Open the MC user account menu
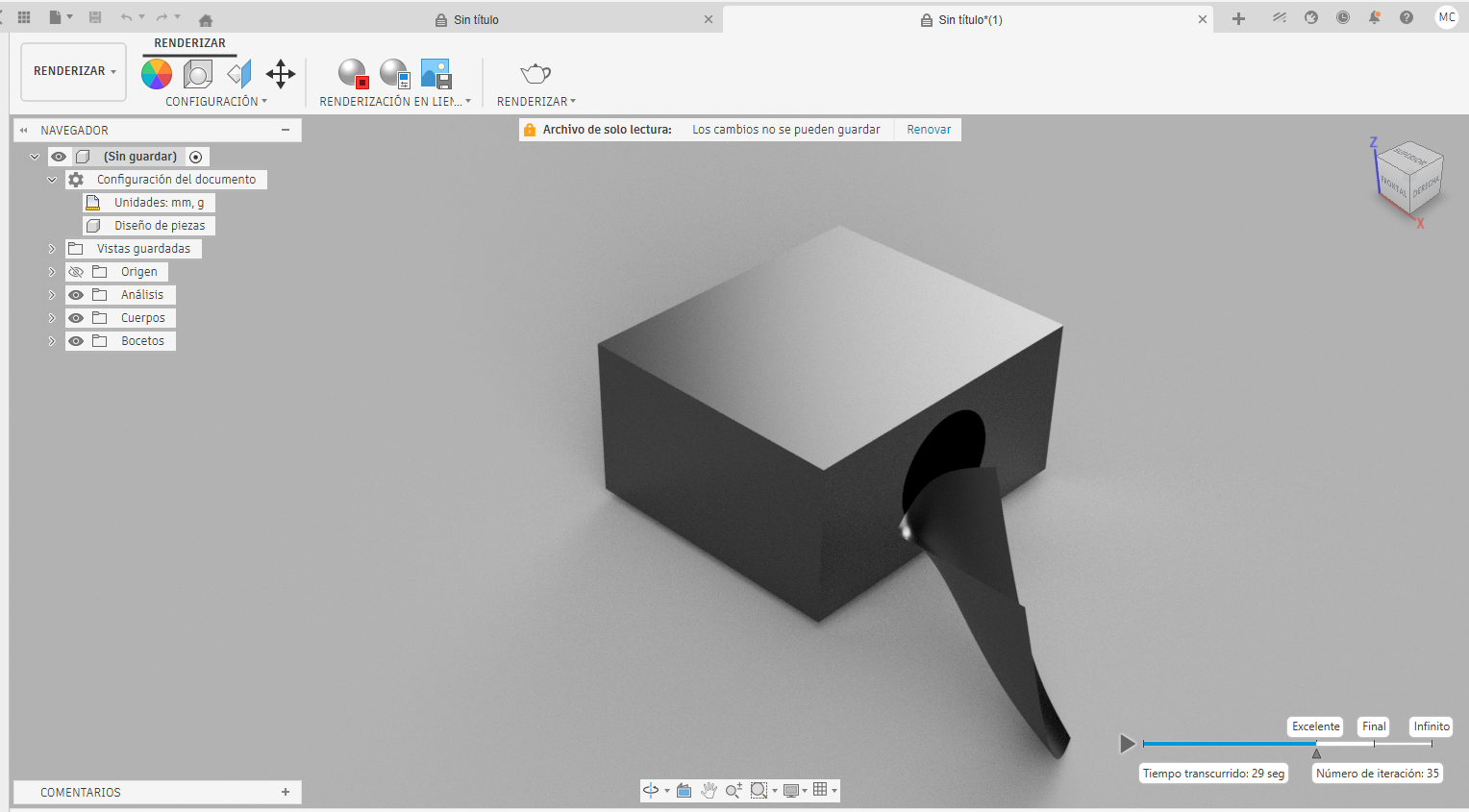Viewport: 1469px width, 812px height. point(1447,17)
